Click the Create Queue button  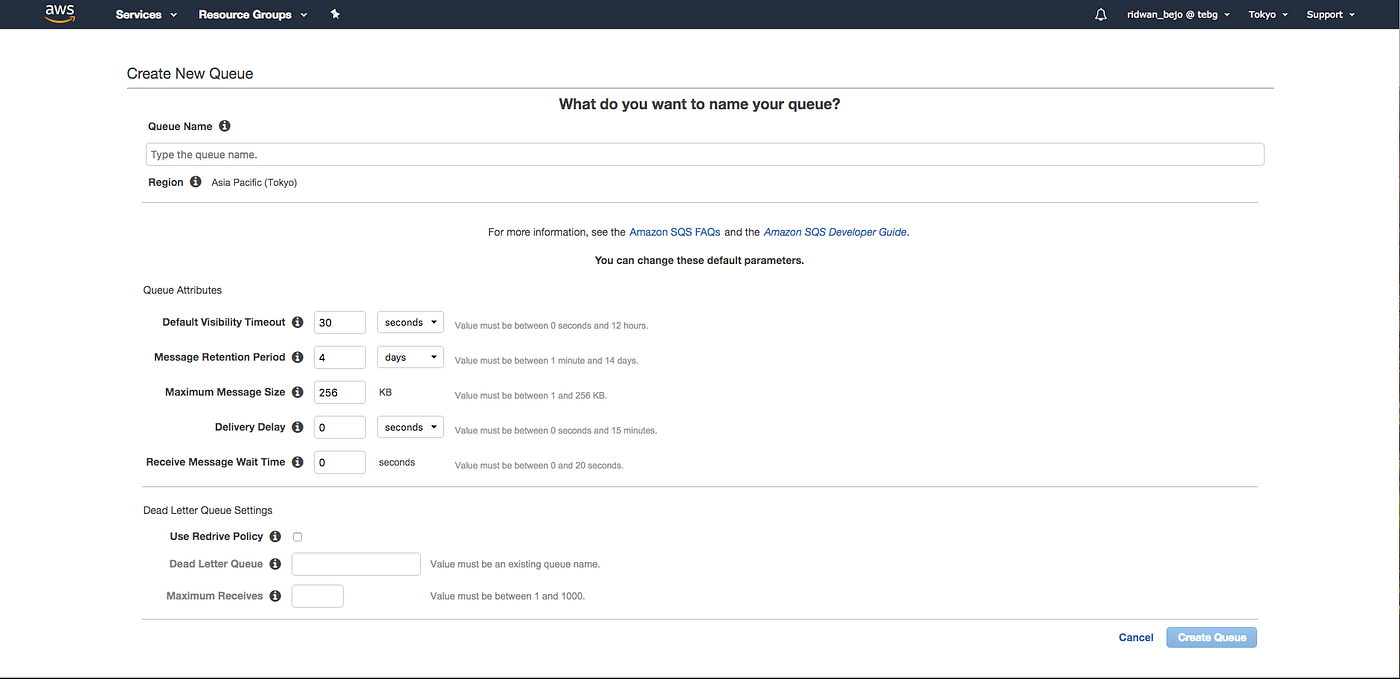[x=1211, y=637]
